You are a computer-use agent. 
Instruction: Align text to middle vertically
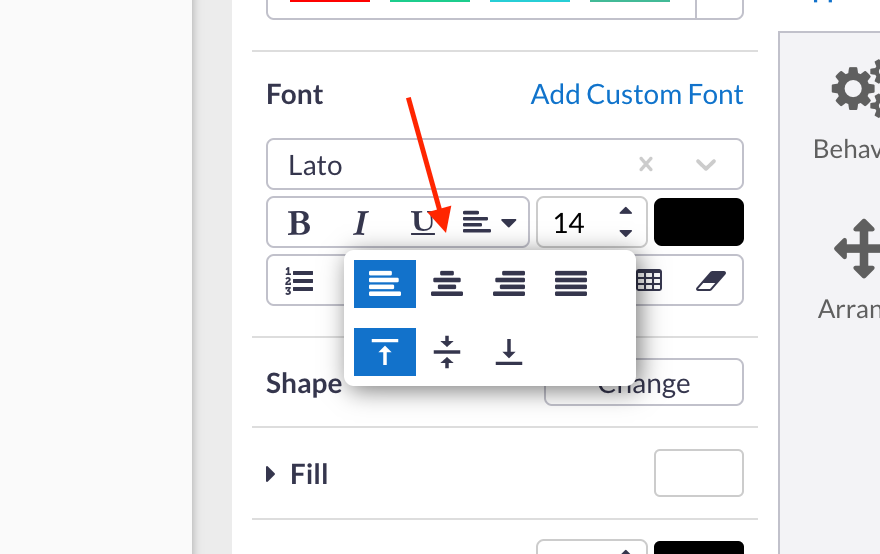447,352
